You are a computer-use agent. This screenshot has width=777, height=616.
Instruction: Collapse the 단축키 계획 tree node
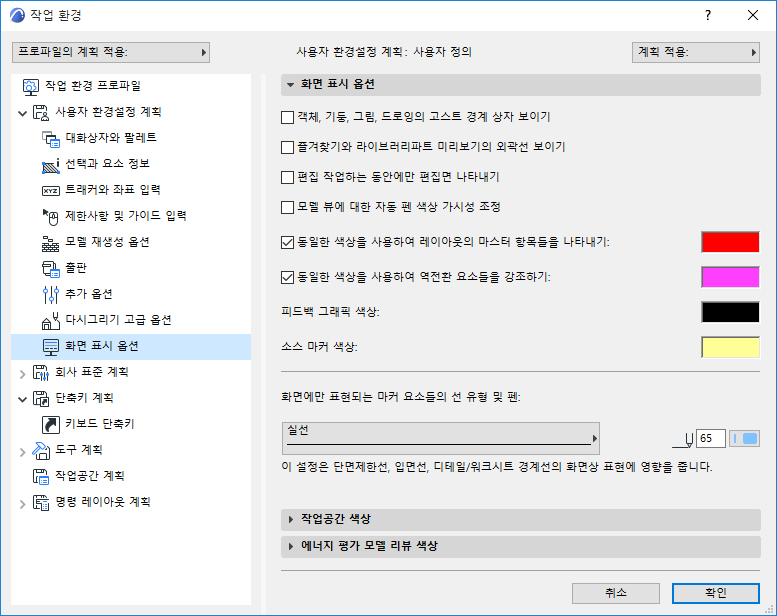click(x=22, y=399)
